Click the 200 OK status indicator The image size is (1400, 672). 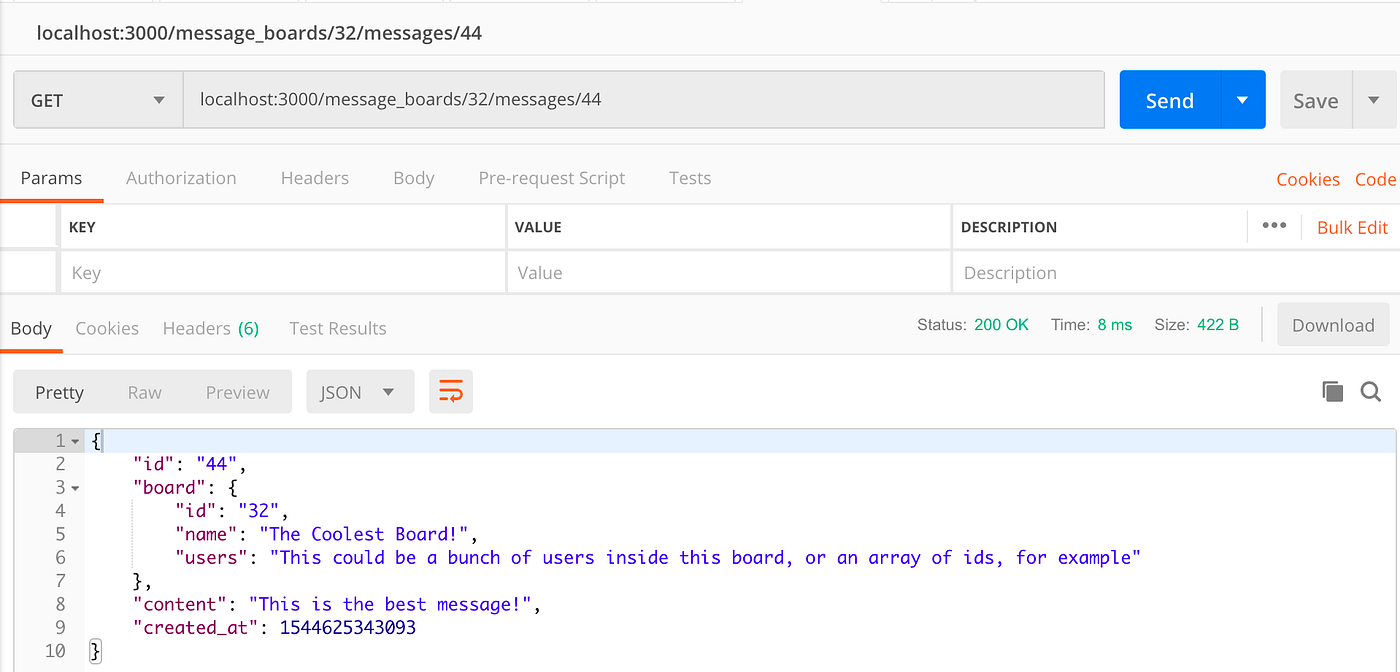tap(1001, 325)
